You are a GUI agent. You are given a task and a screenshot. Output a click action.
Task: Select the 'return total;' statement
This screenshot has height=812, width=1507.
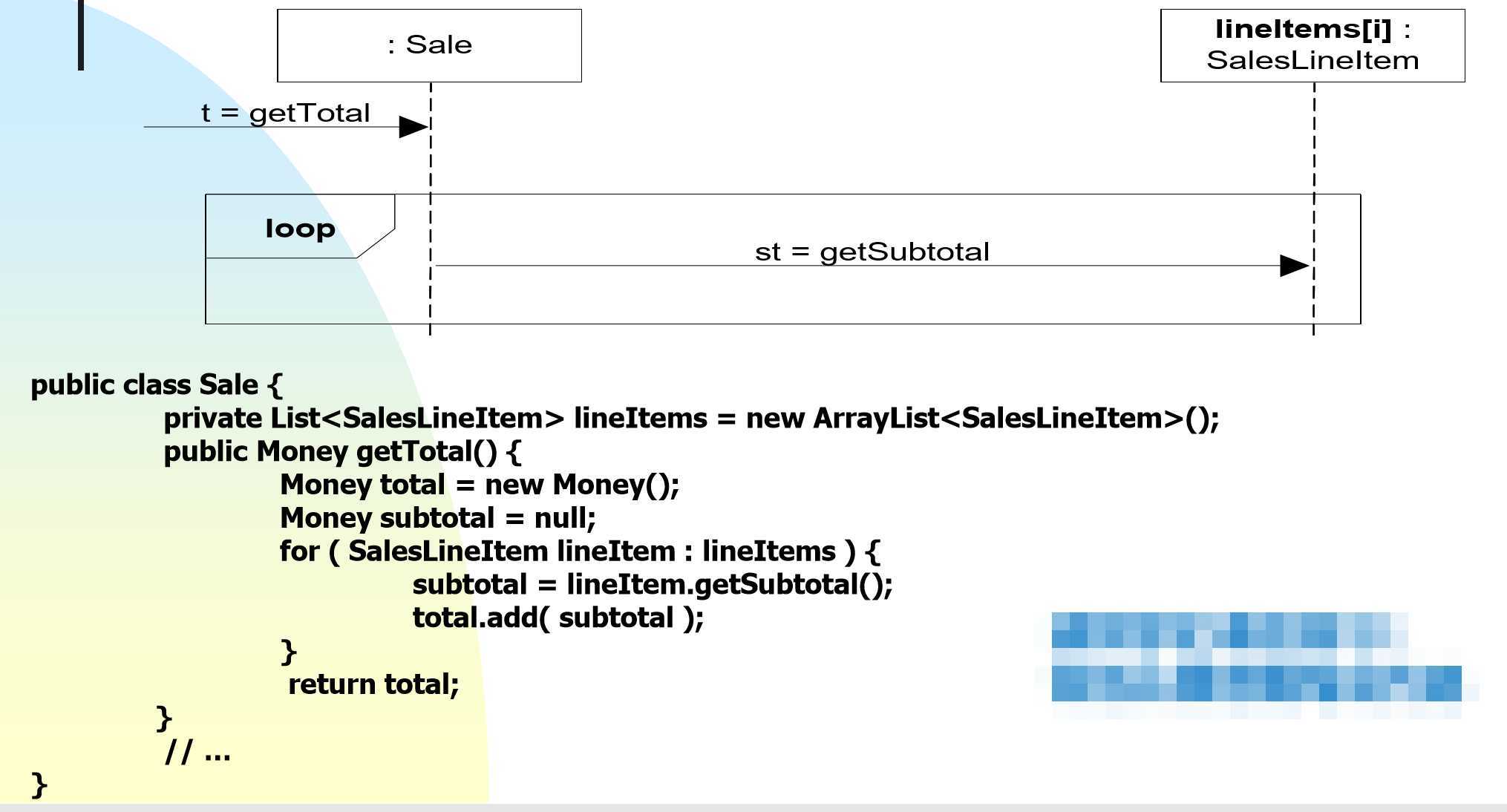(x=373, y=684)
